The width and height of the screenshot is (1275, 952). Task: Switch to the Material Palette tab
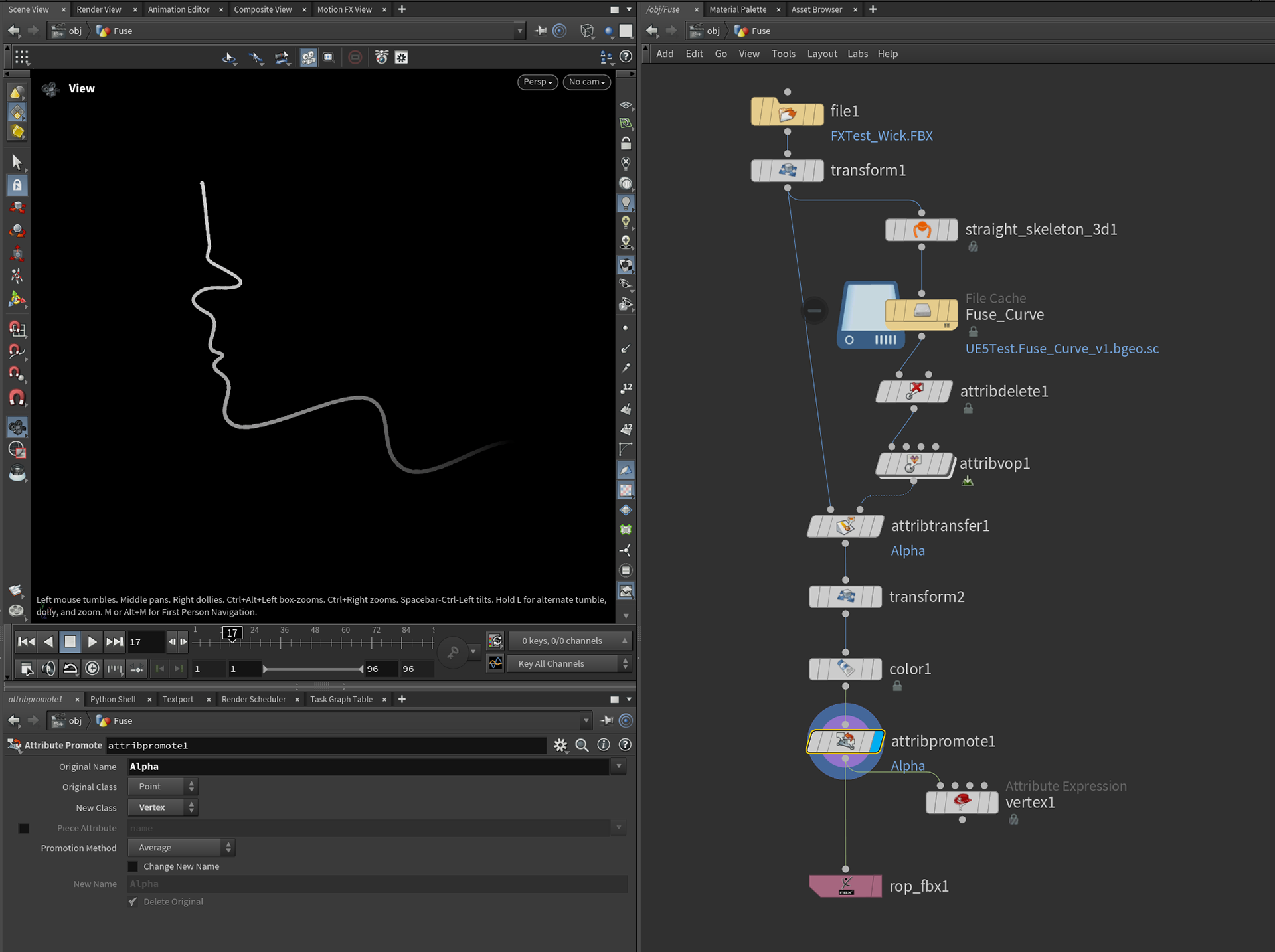pos(738,9)
